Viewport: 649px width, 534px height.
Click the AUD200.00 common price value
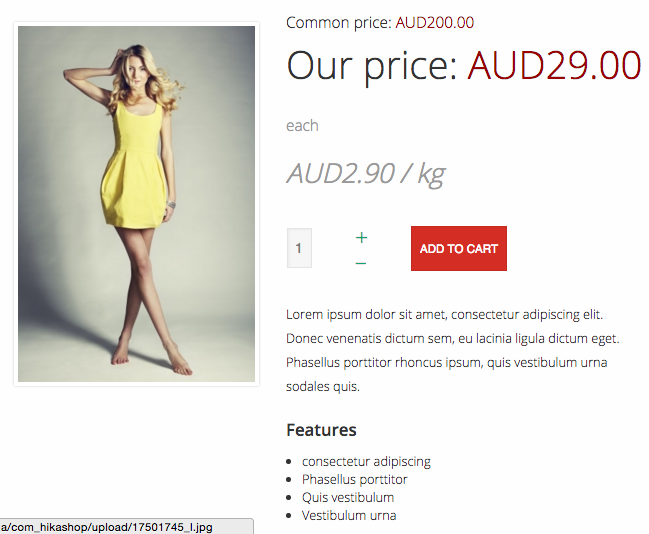[435, 22]
